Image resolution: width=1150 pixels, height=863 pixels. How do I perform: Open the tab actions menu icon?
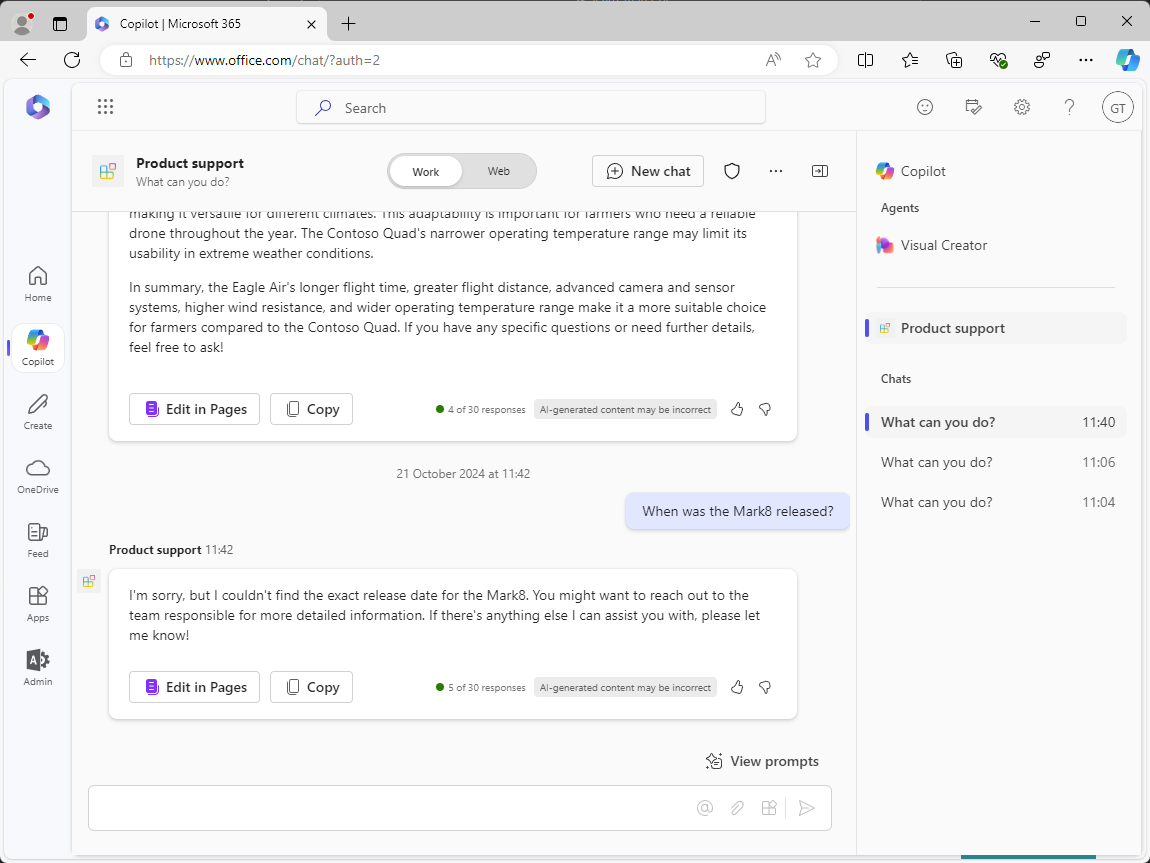click(60, 23)
